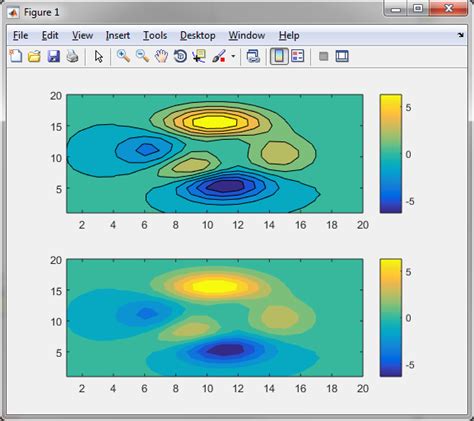Open the File menu
The image size is (474, 421).
point(20,35)
